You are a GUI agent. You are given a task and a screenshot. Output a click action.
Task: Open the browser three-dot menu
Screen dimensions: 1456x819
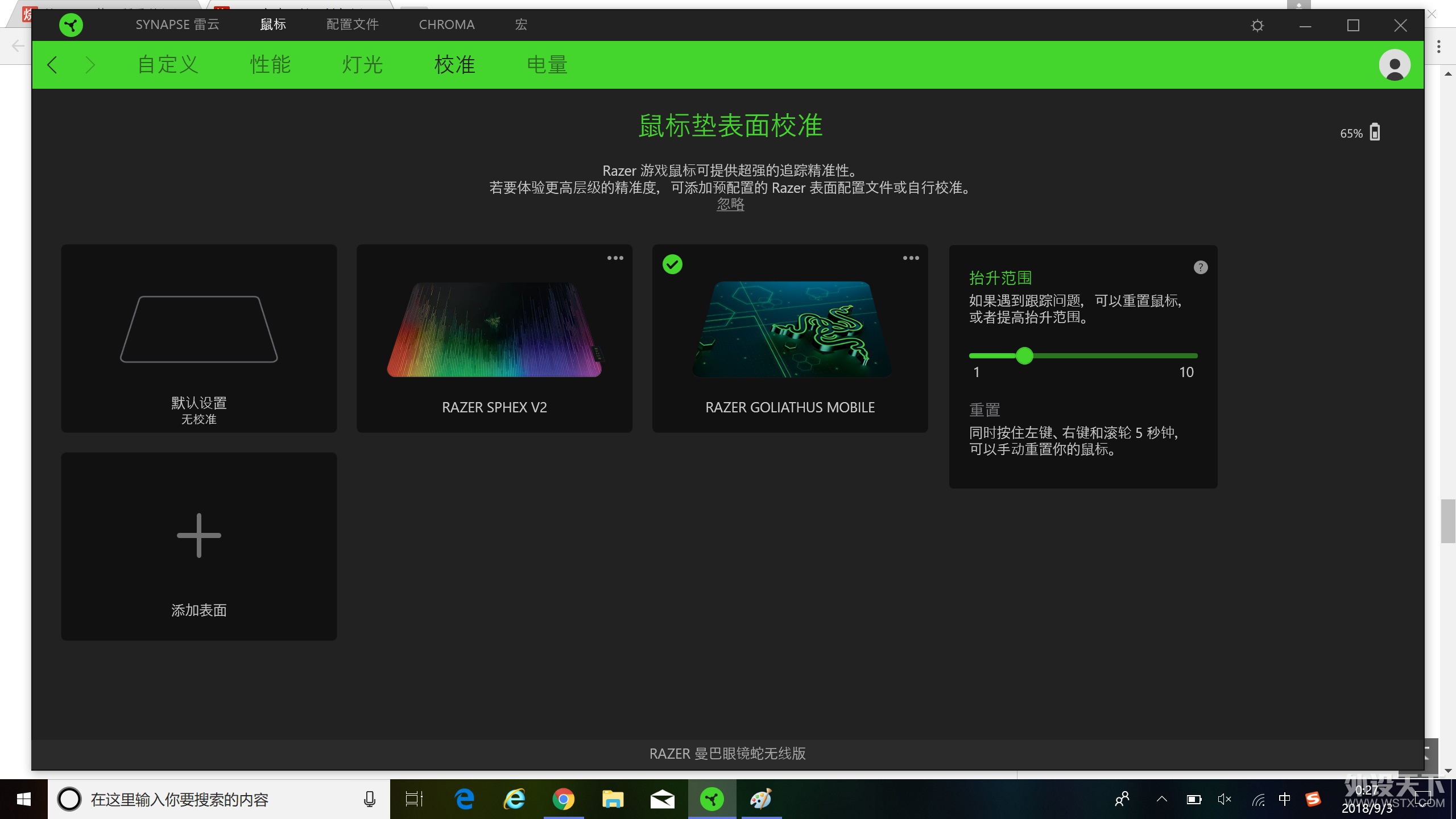coord(1439,47)
